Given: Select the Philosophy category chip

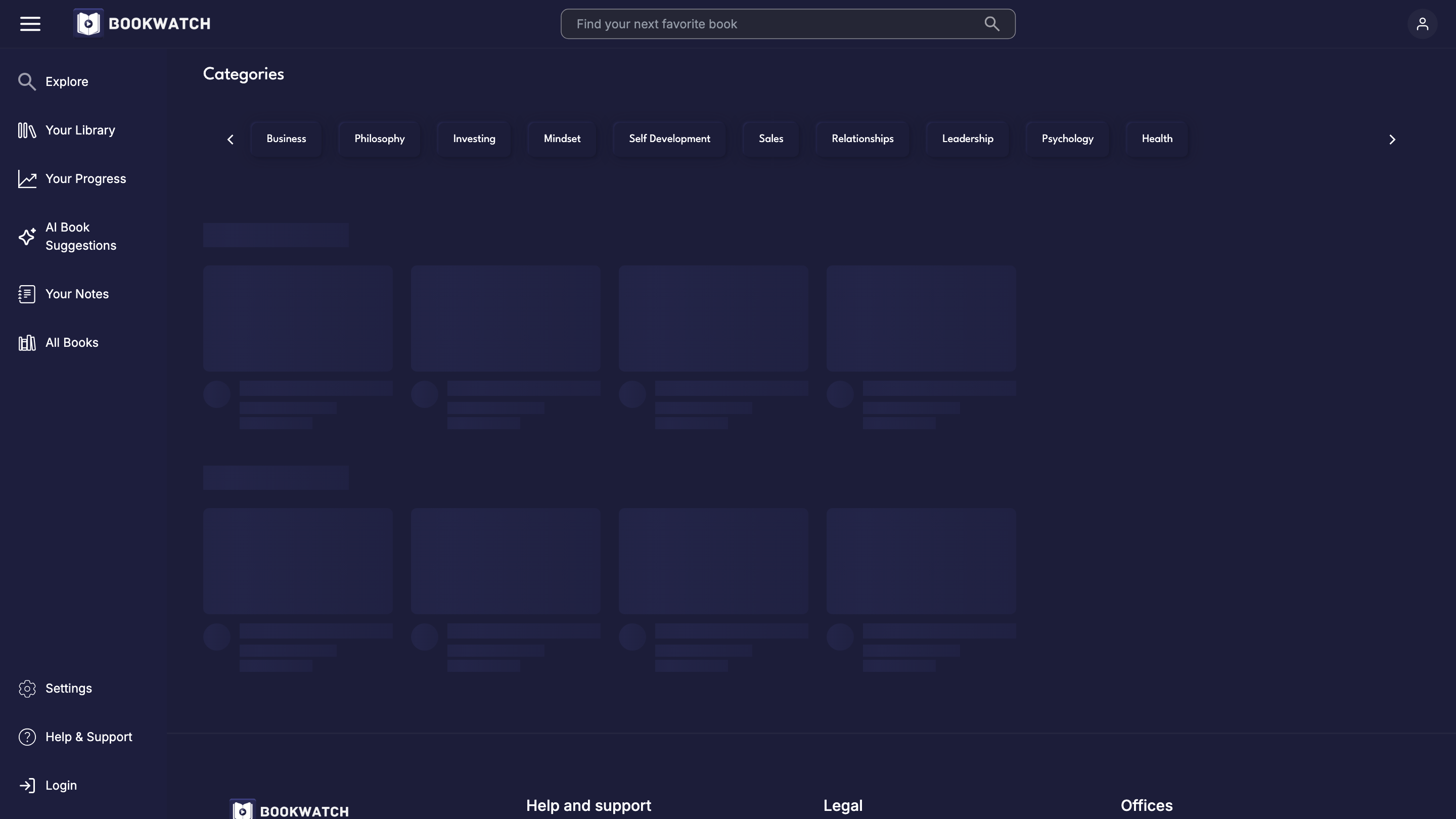Looking at the screenshot, I should [x=379, y=139].
